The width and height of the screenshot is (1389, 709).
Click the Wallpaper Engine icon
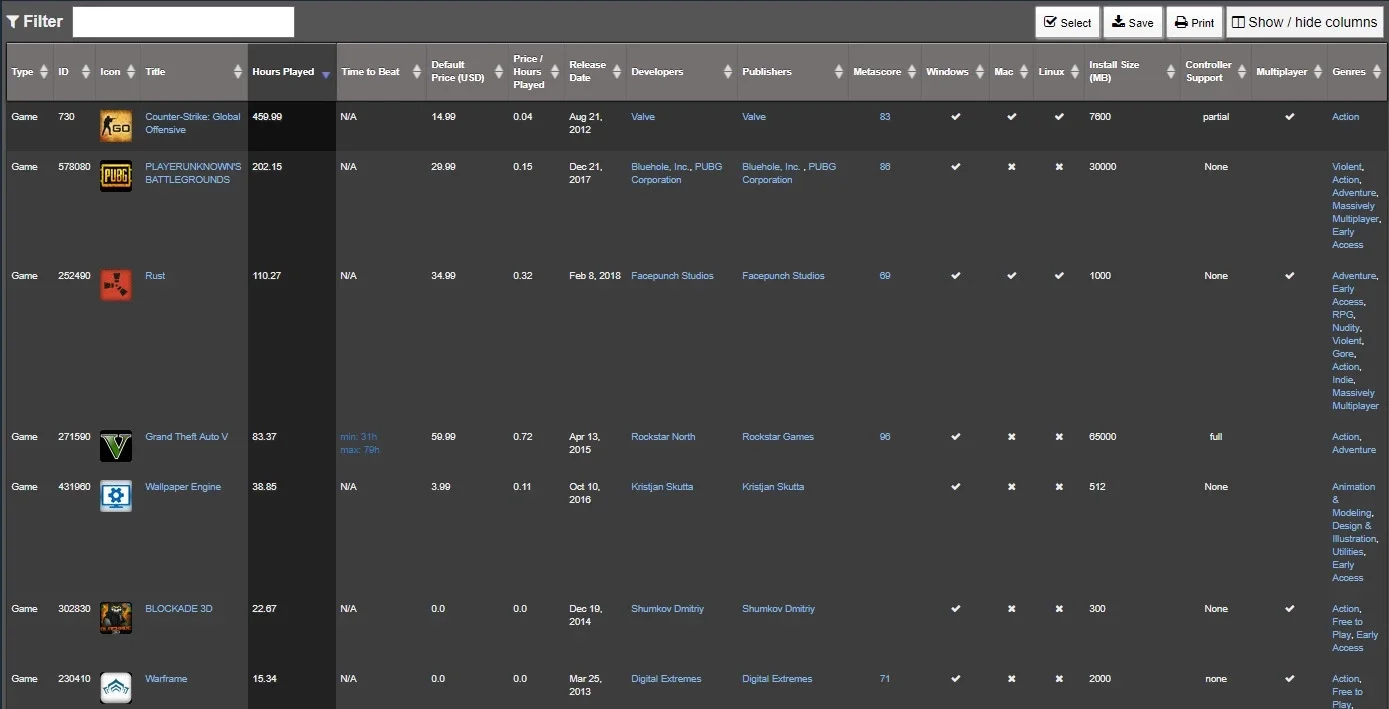click(116, 496)
